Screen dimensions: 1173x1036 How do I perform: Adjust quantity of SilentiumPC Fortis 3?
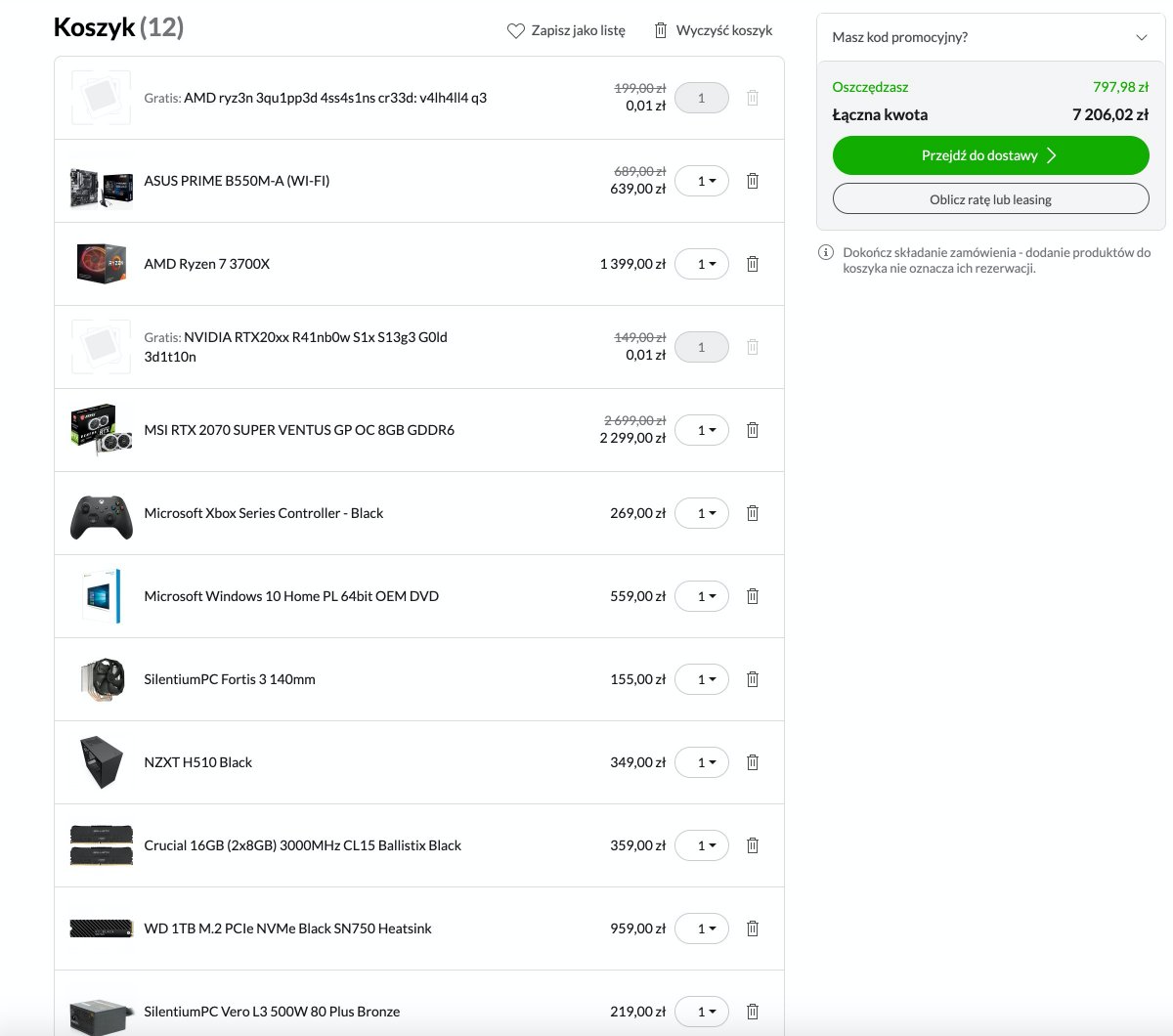(x=702, y=679)
